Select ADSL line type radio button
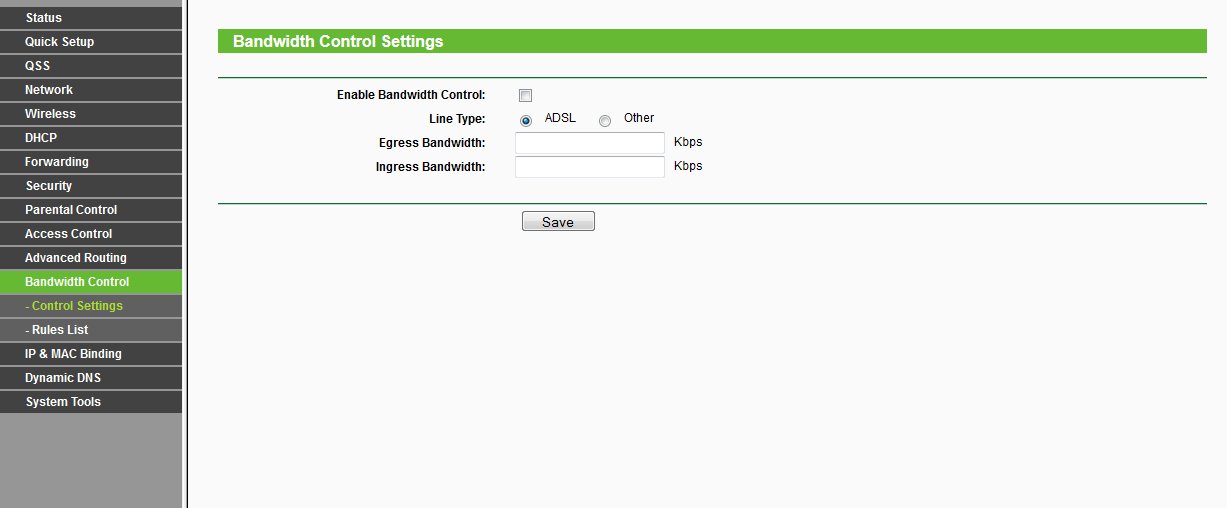Screen dimensions: 1227x508 (526, 121)
